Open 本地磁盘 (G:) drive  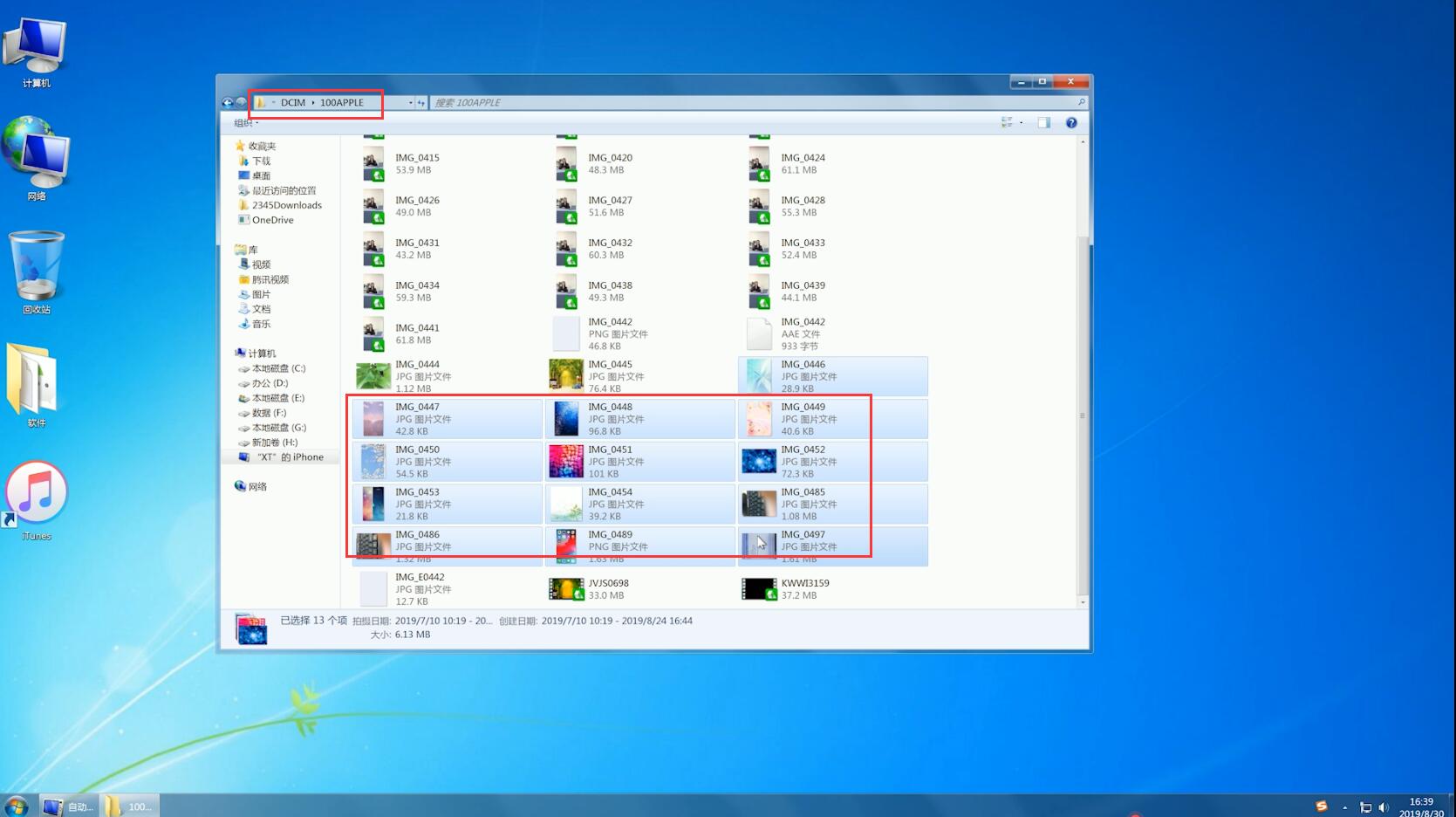pos(272,428)
